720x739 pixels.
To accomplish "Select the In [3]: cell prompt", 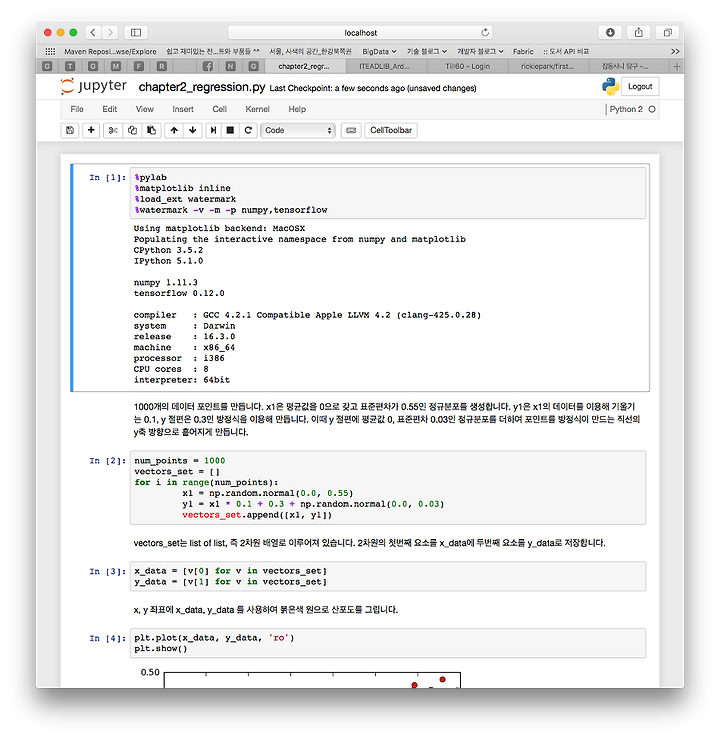I will pos(107,571).
